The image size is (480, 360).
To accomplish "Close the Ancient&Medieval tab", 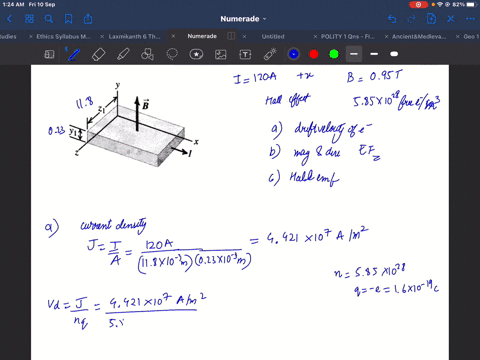I will pyautogui.click(x=386, y=36).
